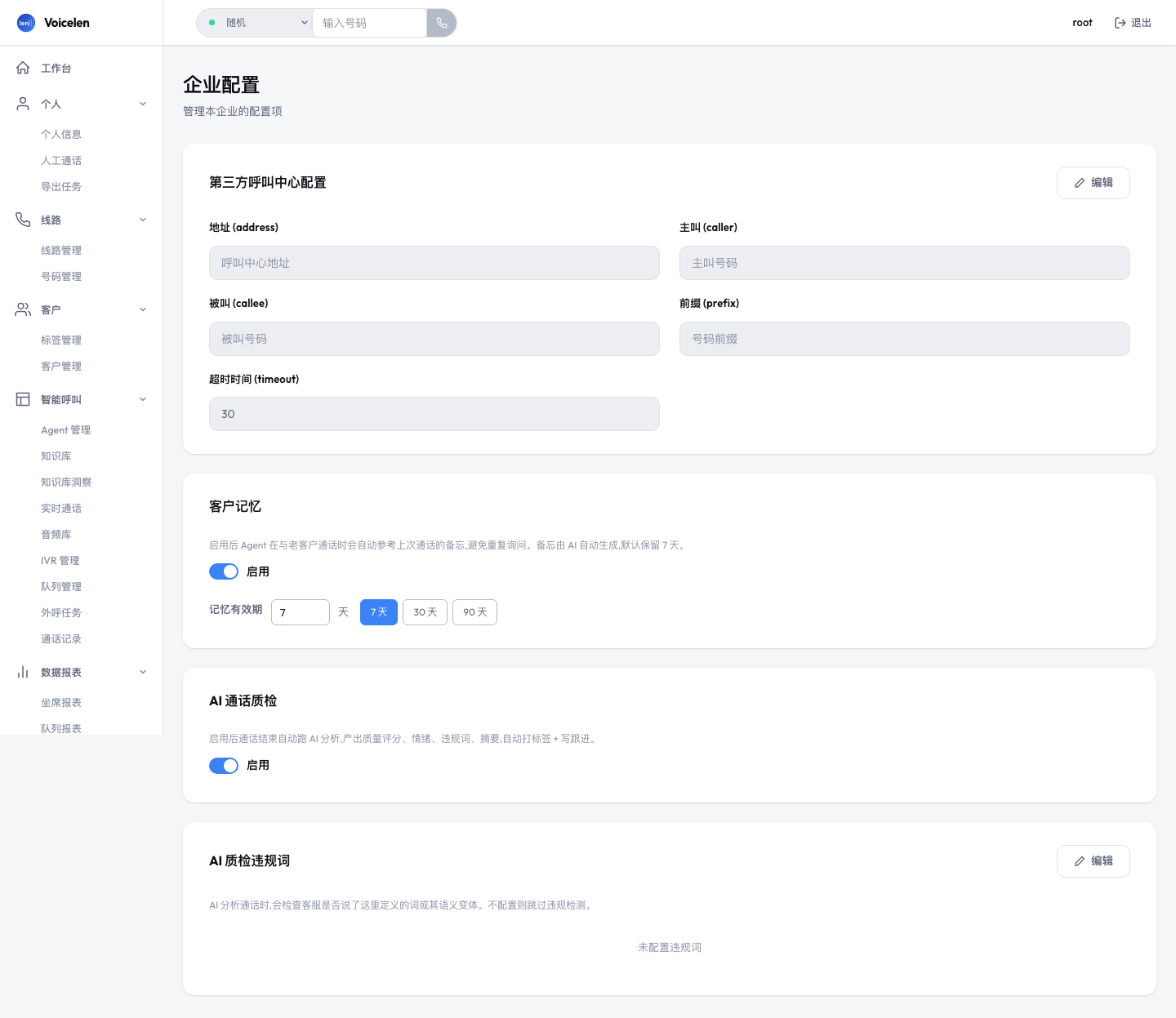Collapse the 客户 menu chevron
Viewport: 1176px width, 1018px height.
tap(143, 309)
